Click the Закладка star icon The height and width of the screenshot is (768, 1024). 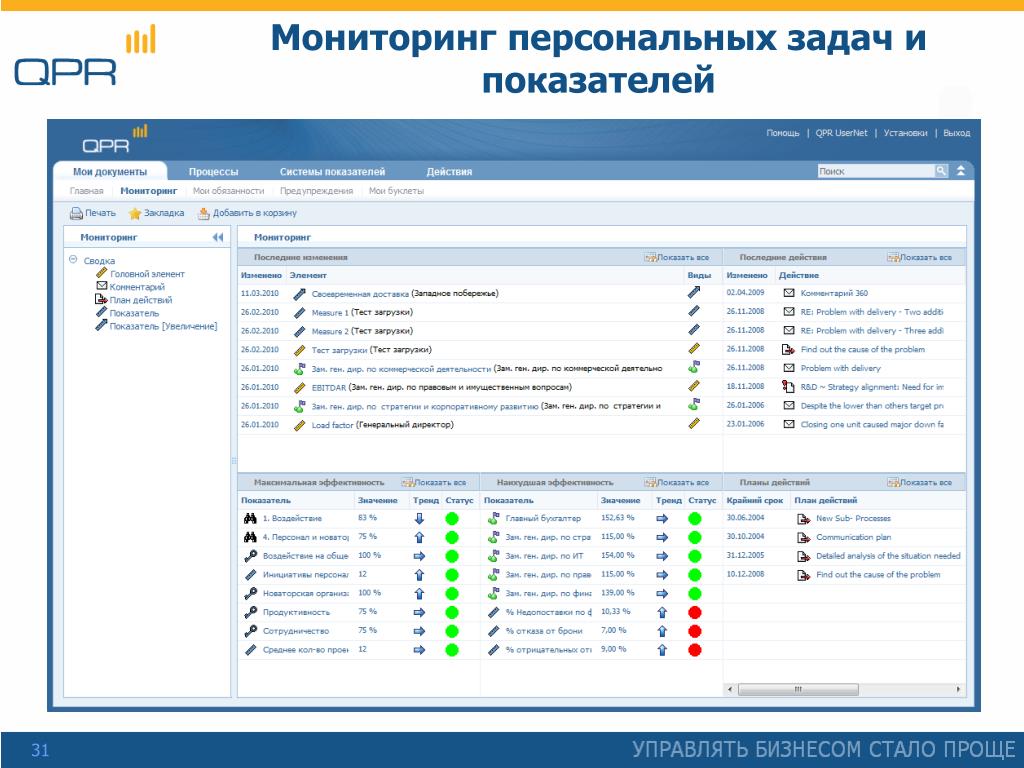[x=135, y=214]
